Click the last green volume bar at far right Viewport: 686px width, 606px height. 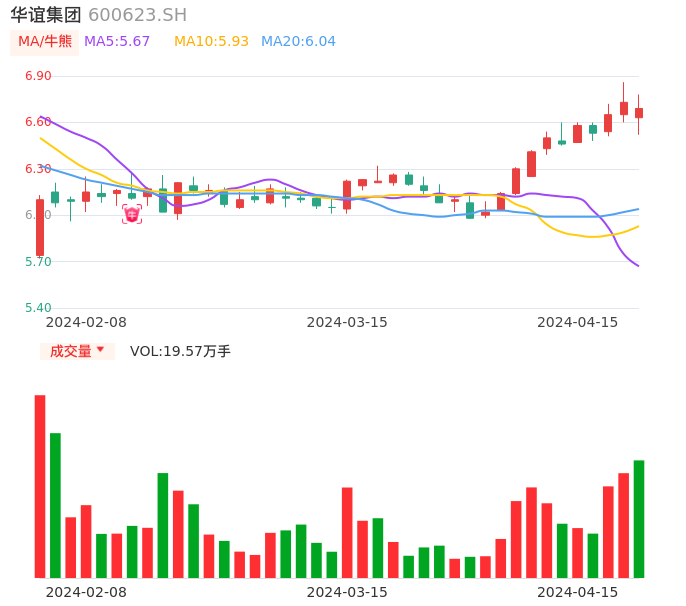(x=639, y=518)
